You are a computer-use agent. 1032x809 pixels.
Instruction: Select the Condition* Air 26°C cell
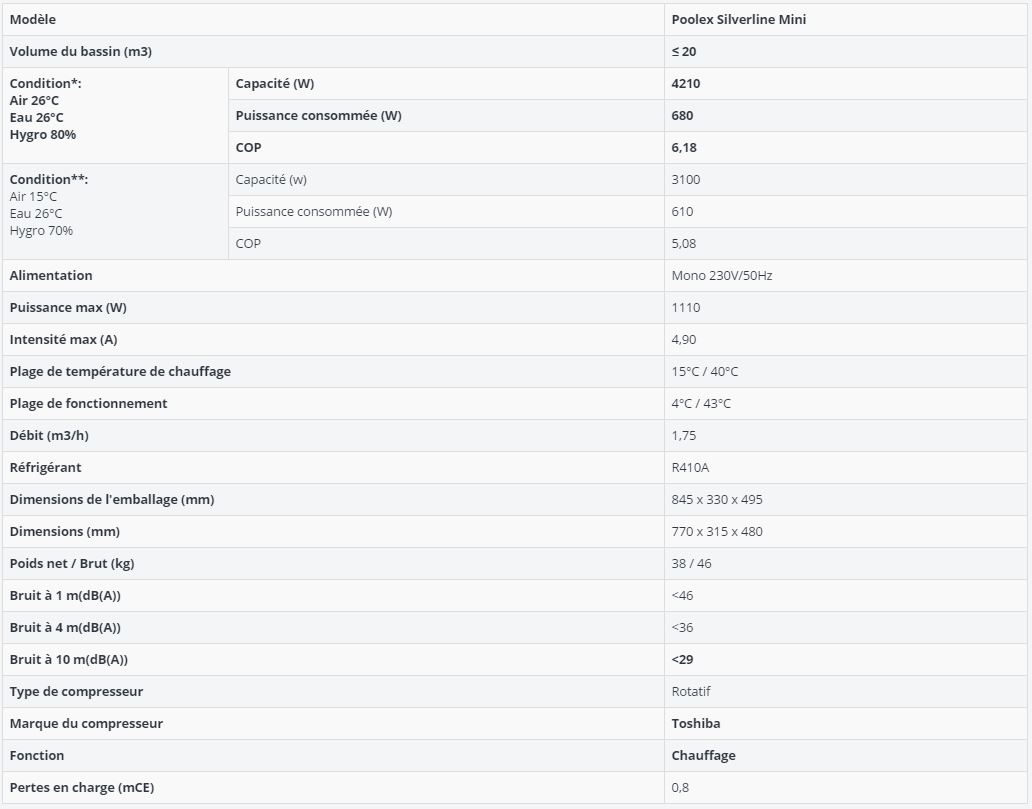(x=115, y=116)
